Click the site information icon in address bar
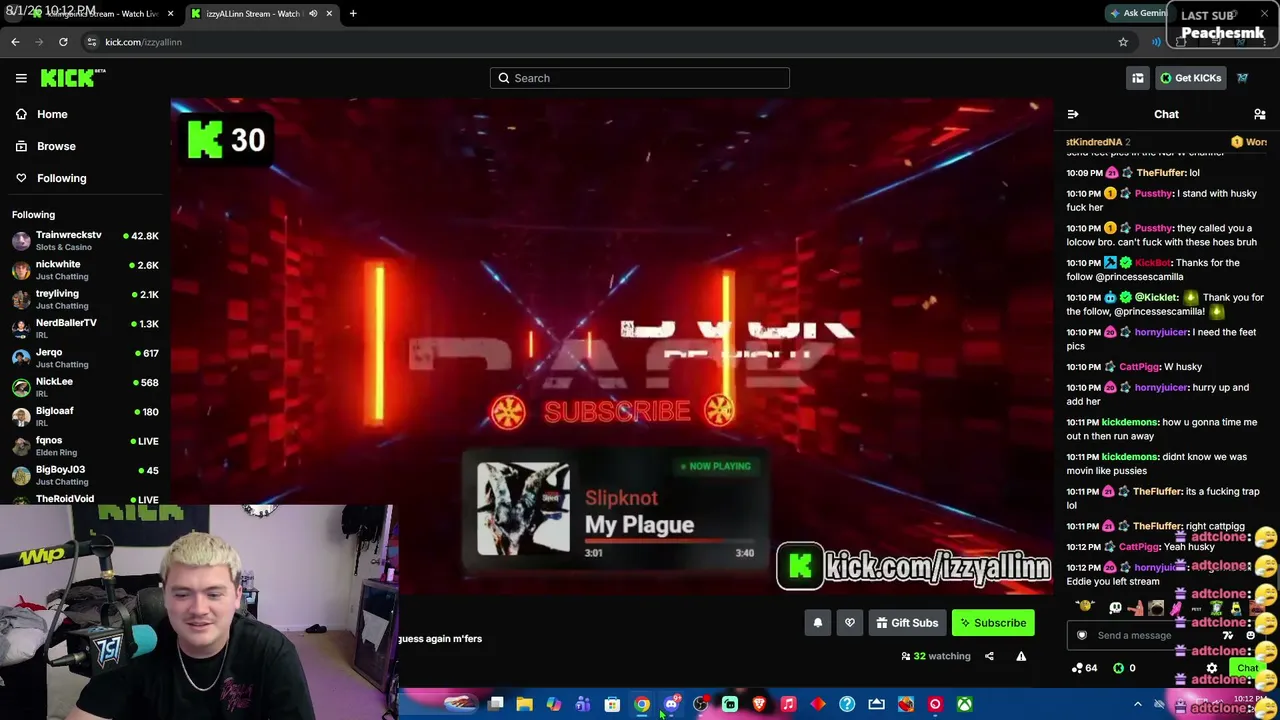Viewport: 1280px width, 720px height. point(91,42)
